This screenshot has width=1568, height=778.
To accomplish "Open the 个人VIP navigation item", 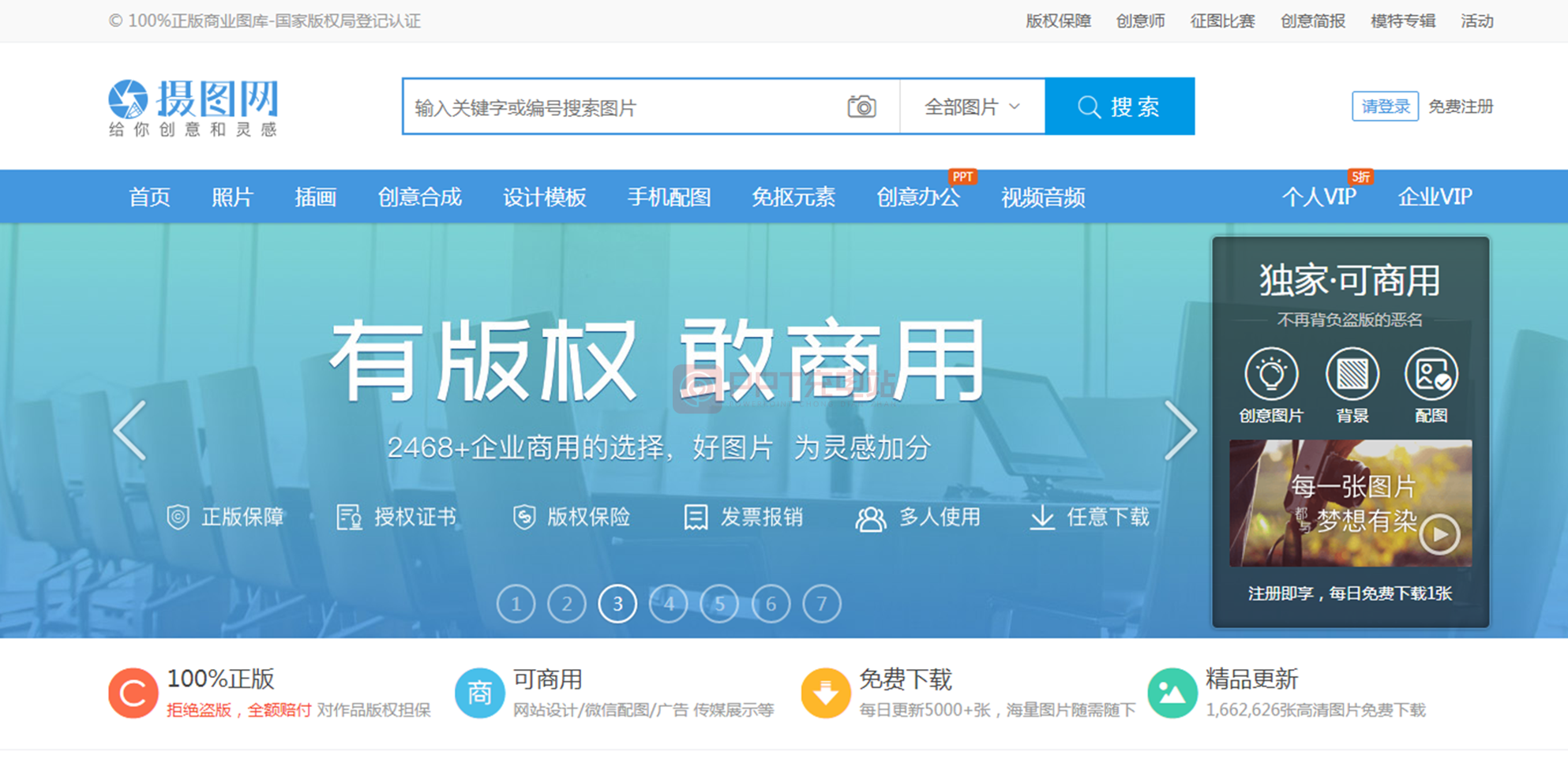I will tap(1319, 197).
